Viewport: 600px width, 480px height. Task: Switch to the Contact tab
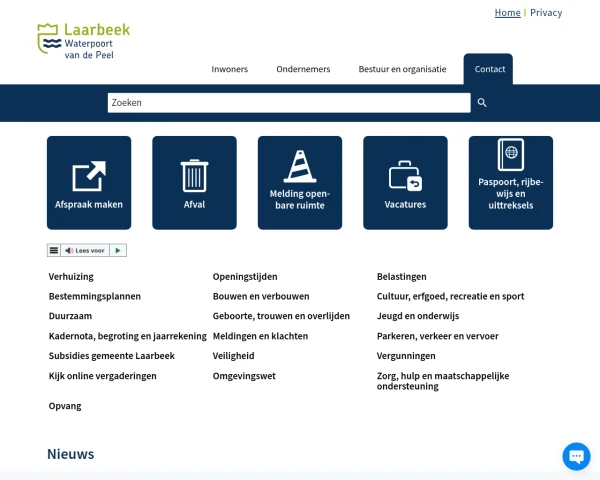488,69
